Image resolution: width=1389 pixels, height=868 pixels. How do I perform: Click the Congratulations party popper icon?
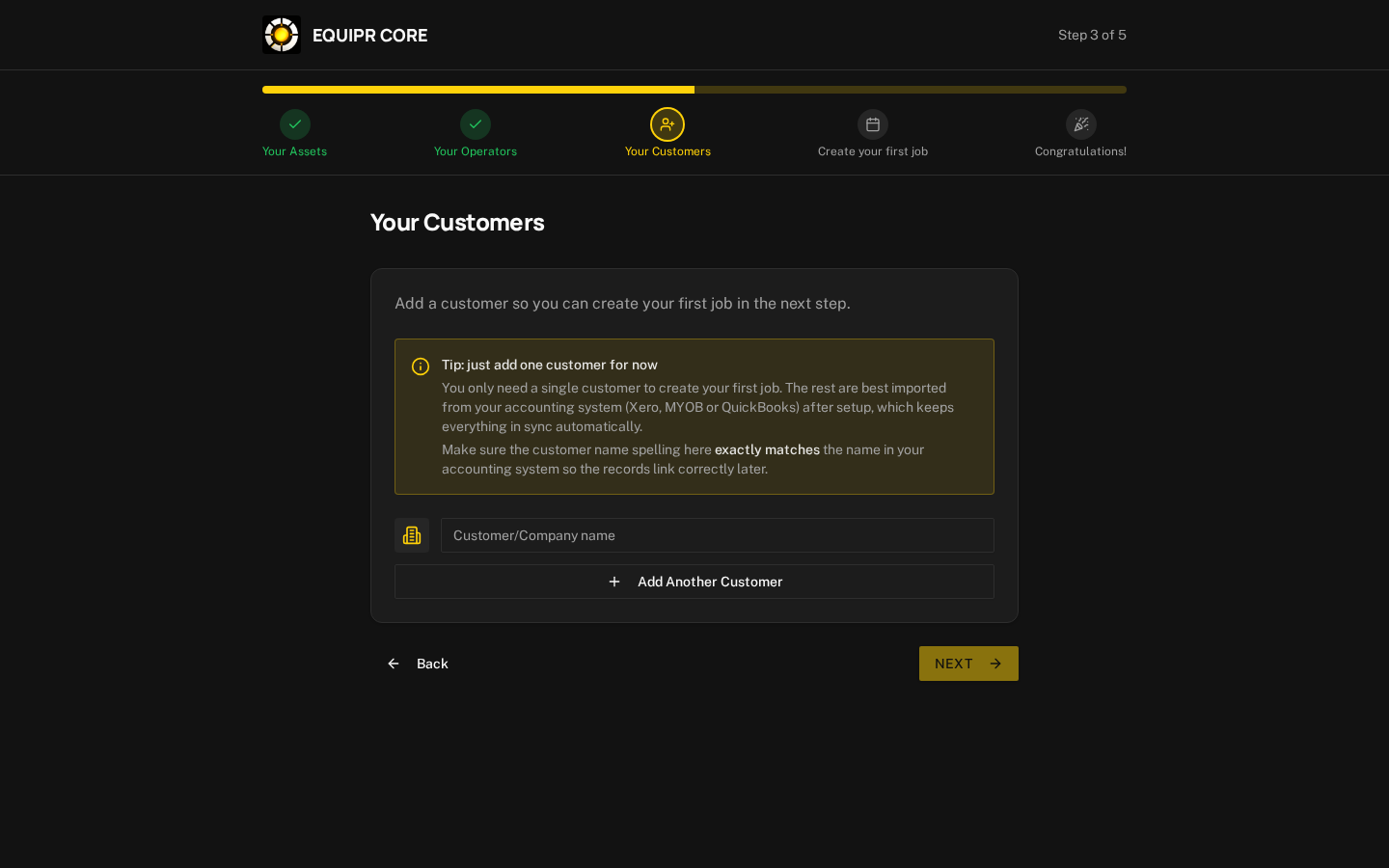[x=1081, y=124]
